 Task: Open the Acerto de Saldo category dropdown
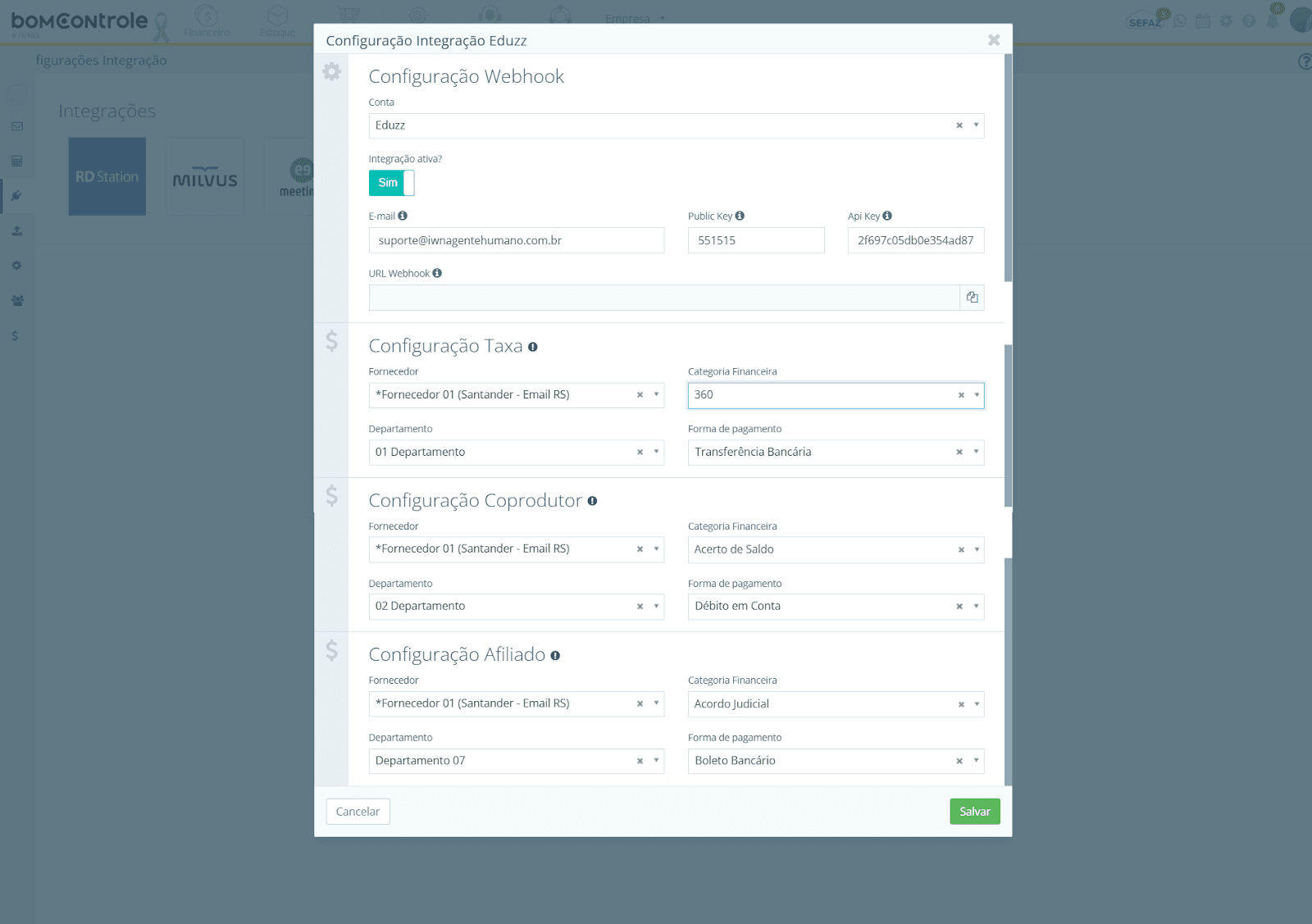click(x=977, y=549)
